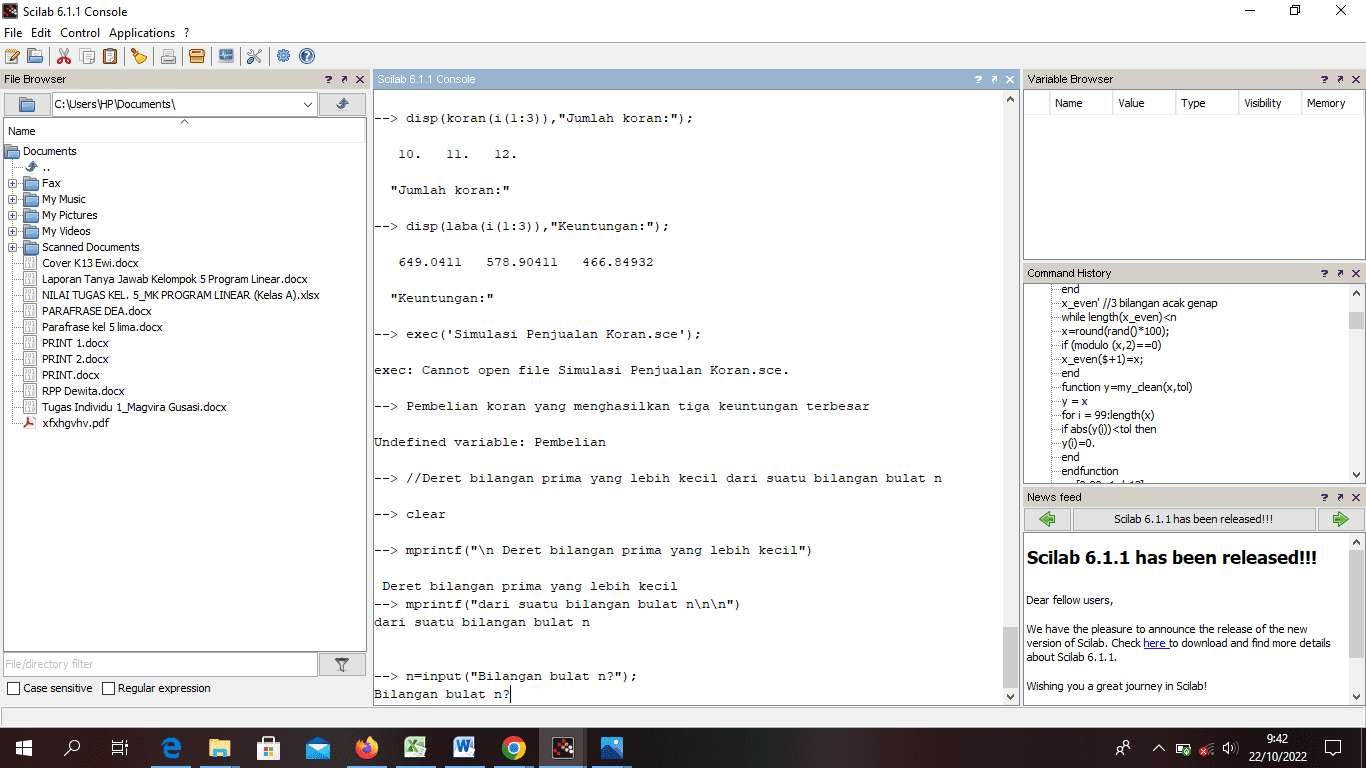Click the file/directory filter input field
Screen dimensions: 1366x768
tap(160, 664)
